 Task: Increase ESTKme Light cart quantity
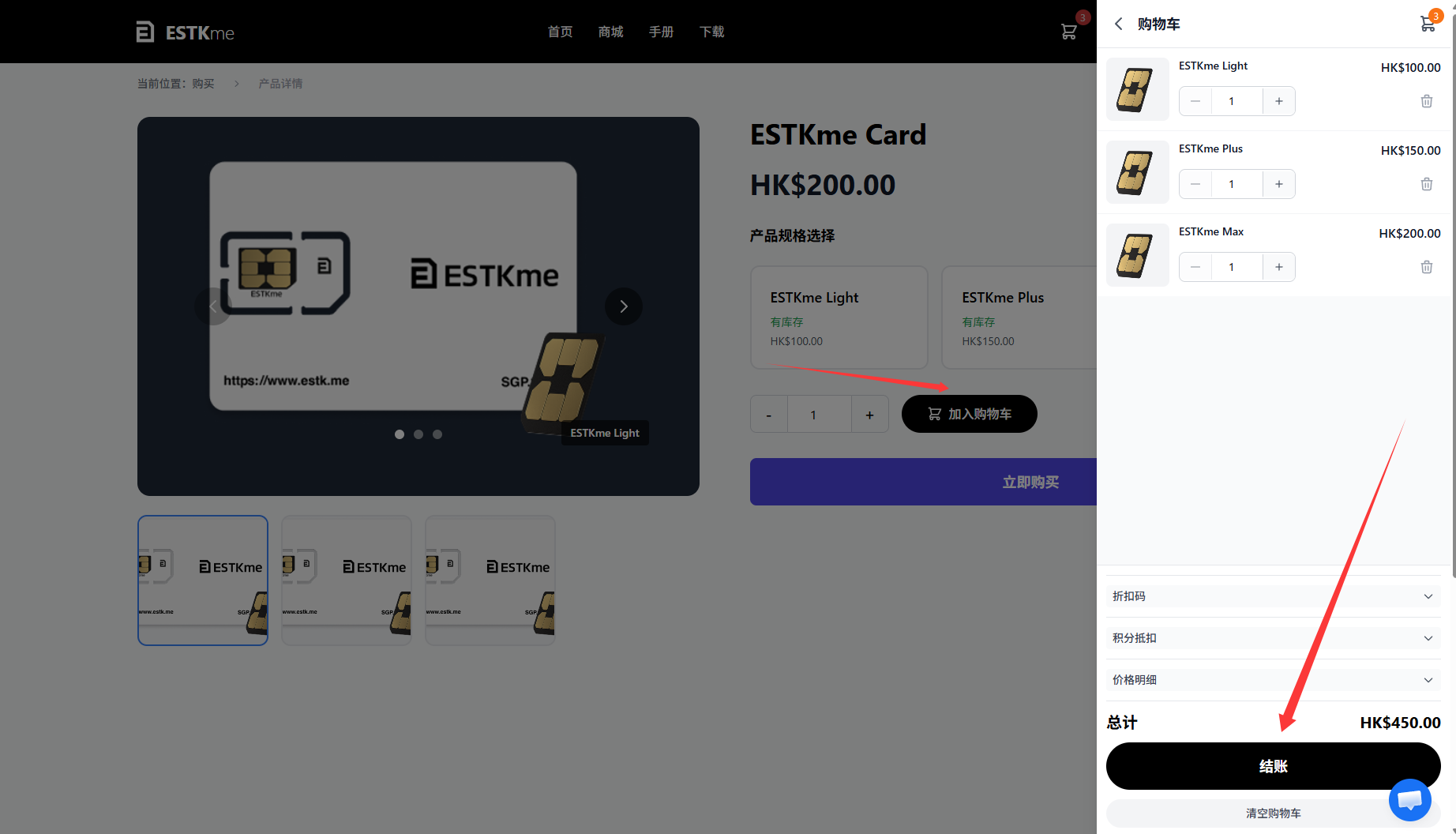(1279, 101)
